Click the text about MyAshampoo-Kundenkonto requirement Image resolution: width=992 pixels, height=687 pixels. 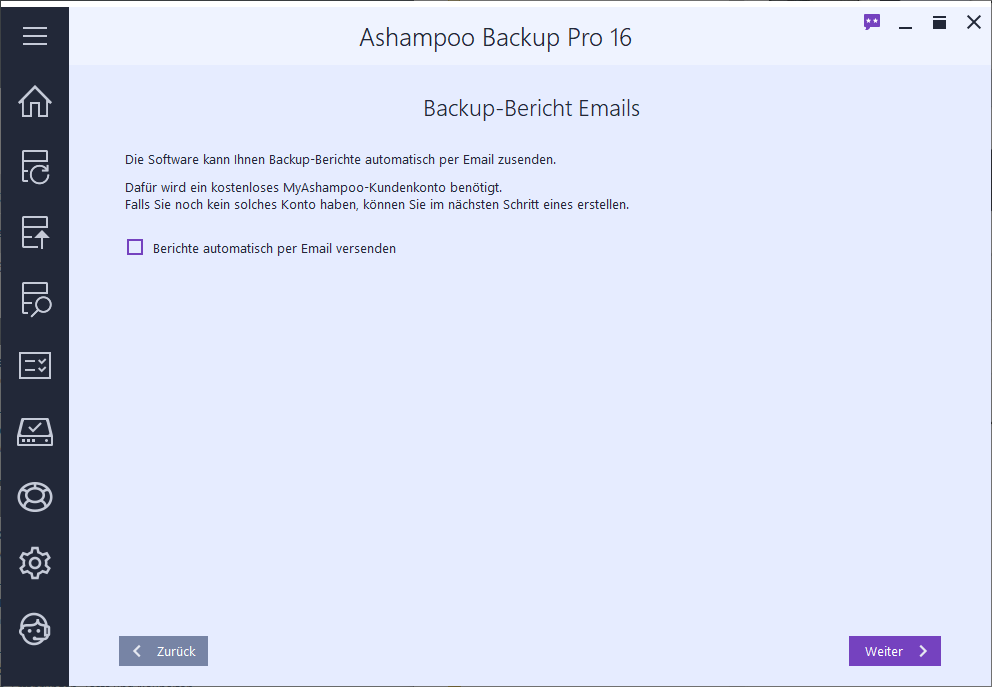[313, 188]
